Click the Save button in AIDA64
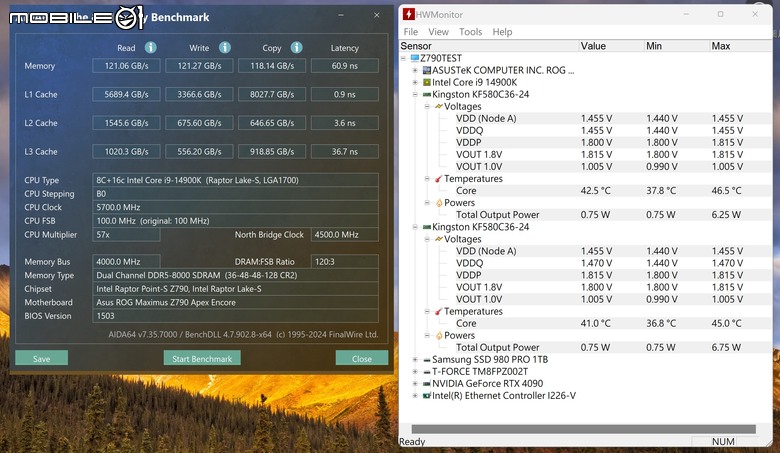The width and height of the screenshot is (780, 453). (41, 358)
